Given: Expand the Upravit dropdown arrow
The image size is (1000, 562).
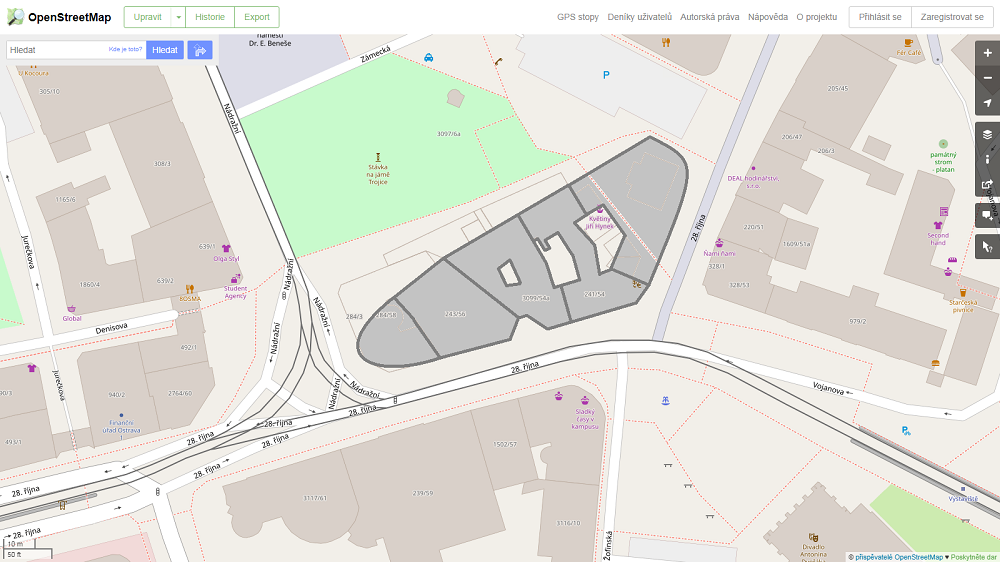Looking at the screenshot, I should pos(179,17).
